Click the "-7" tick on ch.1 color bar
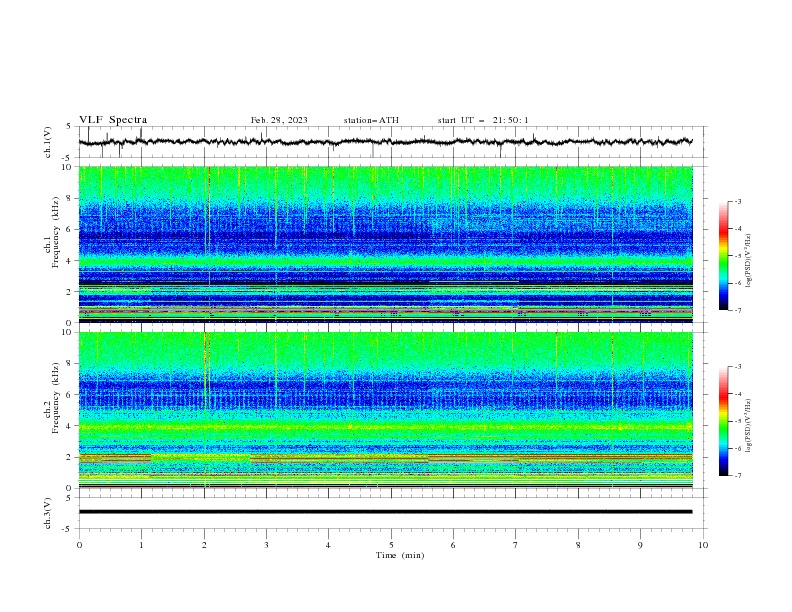792x612 pixels. tap(738, 310)
